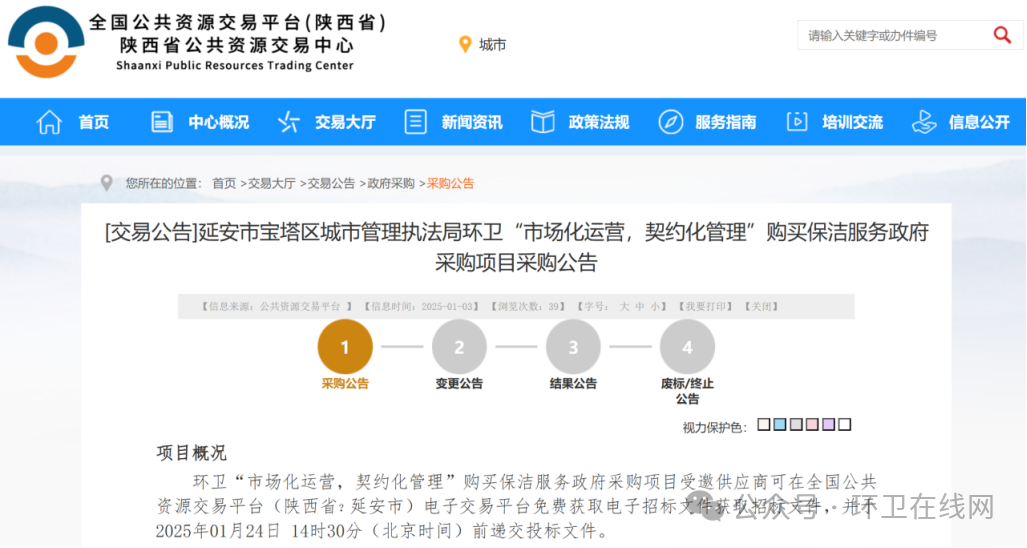The width and height of the screenshot is (1027, 548).
Task: Open the 信息公开 navigation menu item
Action: point(979,122)
